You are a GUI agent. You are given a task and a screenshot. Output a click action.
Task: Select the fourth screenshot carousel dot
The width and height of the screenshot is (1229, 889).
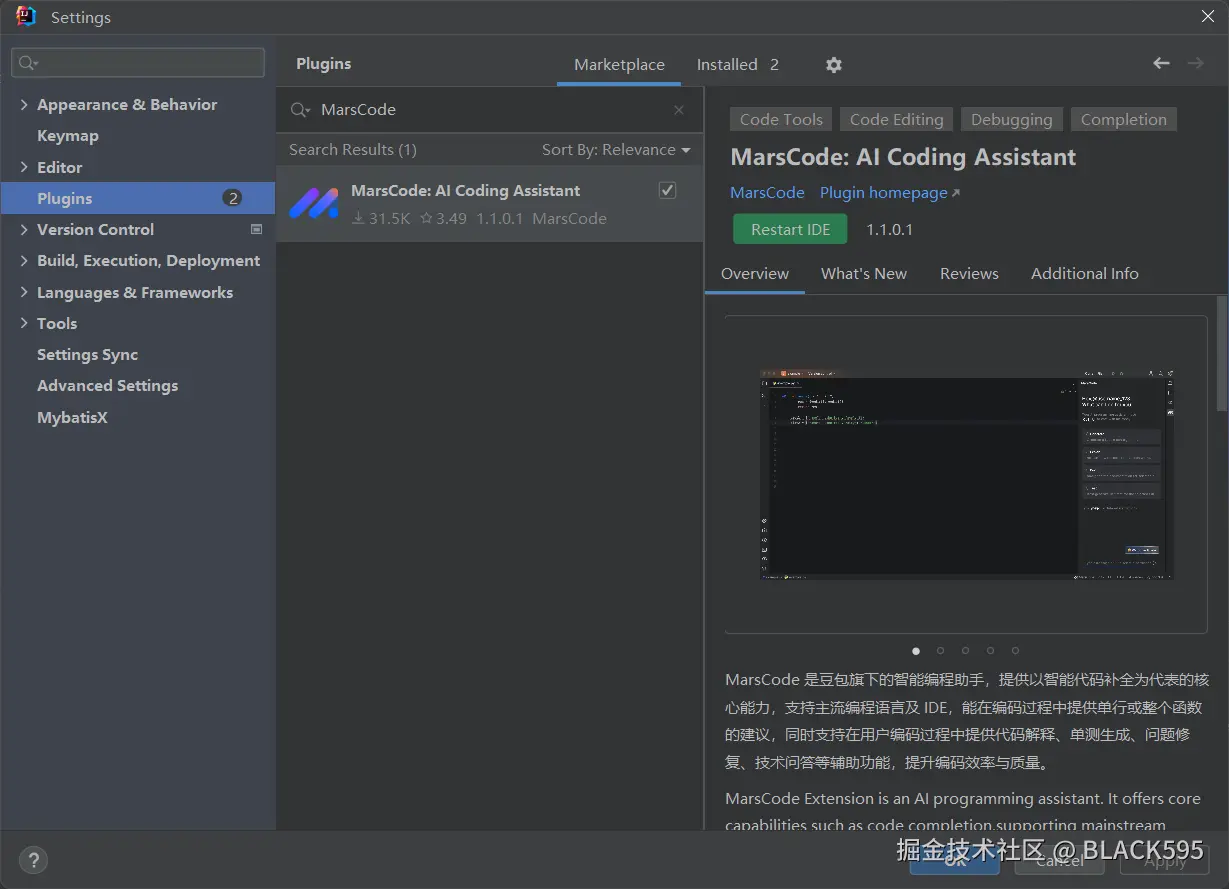coord(990,651)
